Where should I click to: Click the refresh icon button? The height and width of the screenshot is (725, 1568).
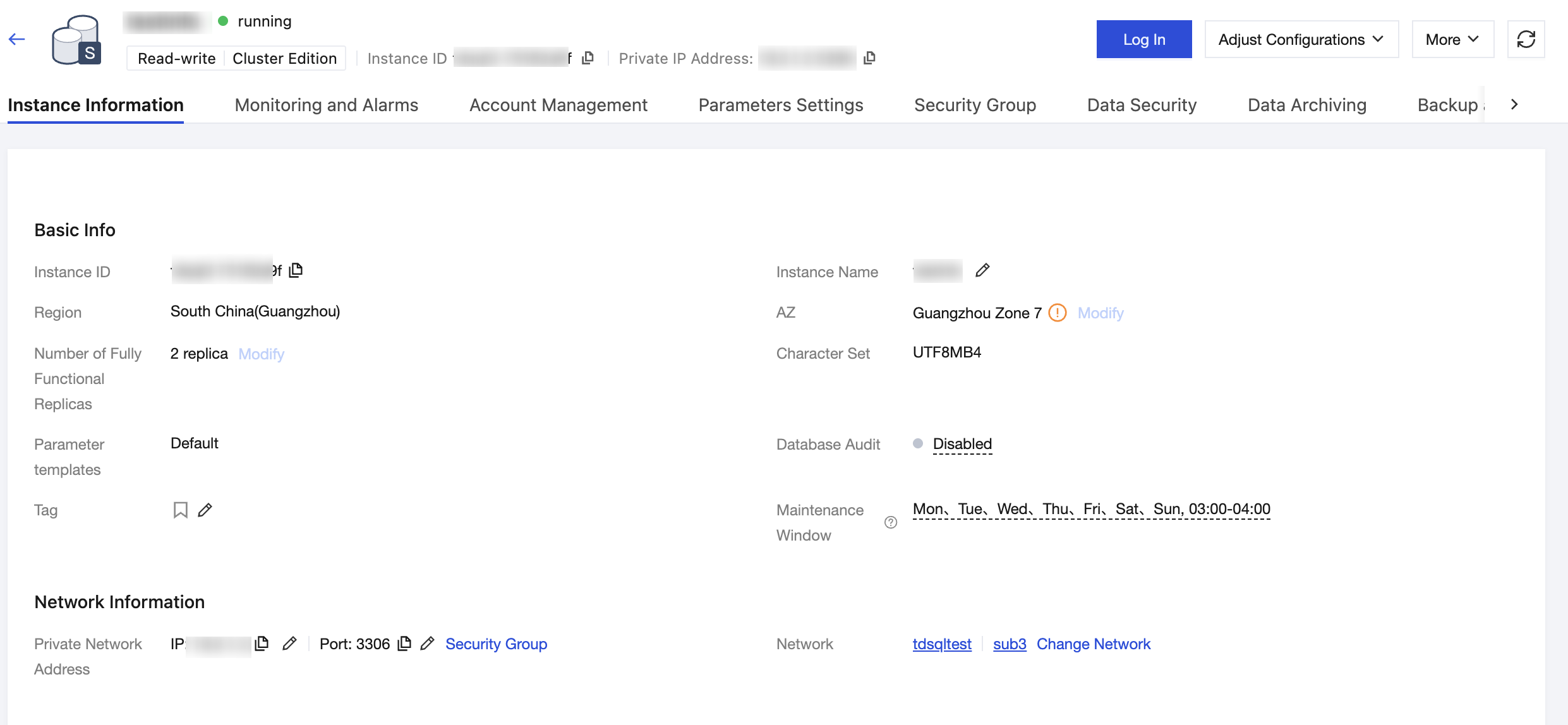(1526, 39)
